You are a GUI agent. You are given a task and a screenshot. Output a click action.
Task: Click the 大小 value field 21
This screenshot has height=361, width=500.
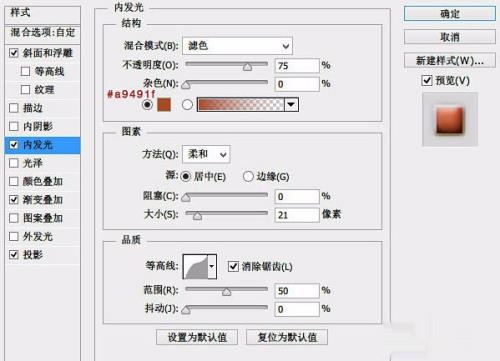pyautogui.click(x=297, y=215)
